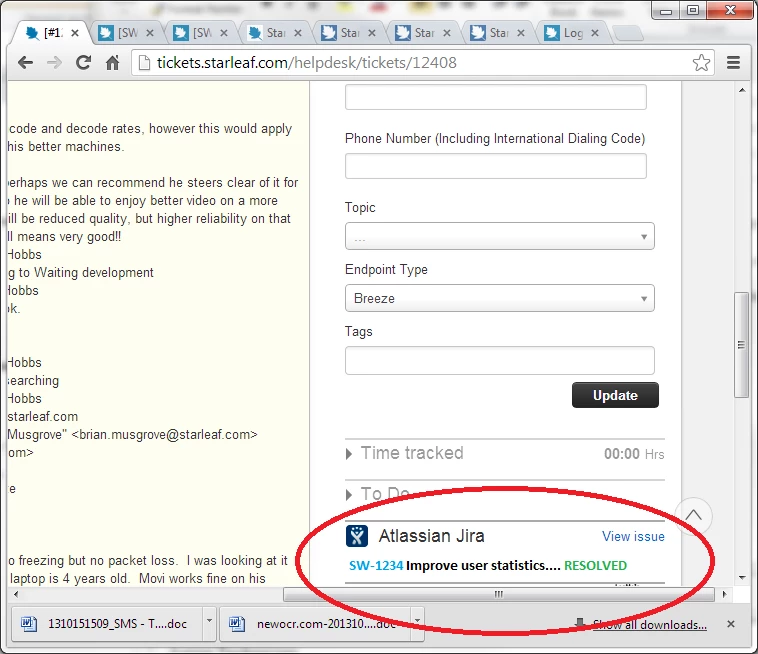Click the brian.musgrove@starleaf.com email text
This screenshot has height=654, width=758.
click(x=164, y=434)
